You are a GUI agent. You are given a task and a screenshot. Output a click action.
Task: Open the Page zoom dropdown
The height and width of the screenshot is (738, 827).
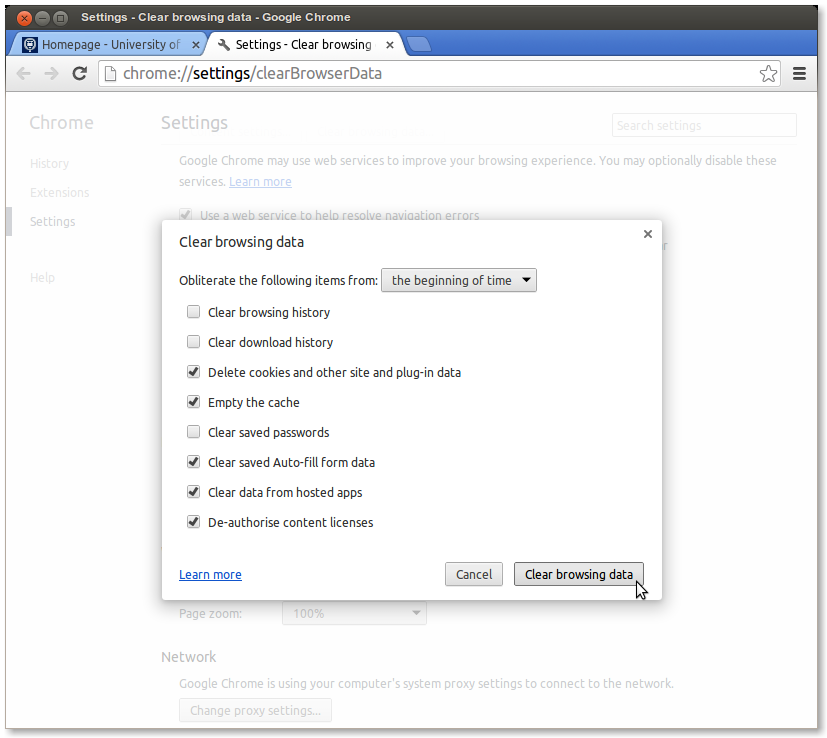(x=354, y=613)
